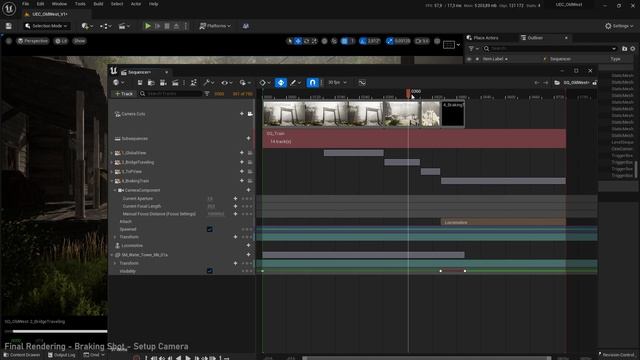Collapse the SM_Water_Tower track
This screenshot has width=640, height=360.
coord(112,255)
